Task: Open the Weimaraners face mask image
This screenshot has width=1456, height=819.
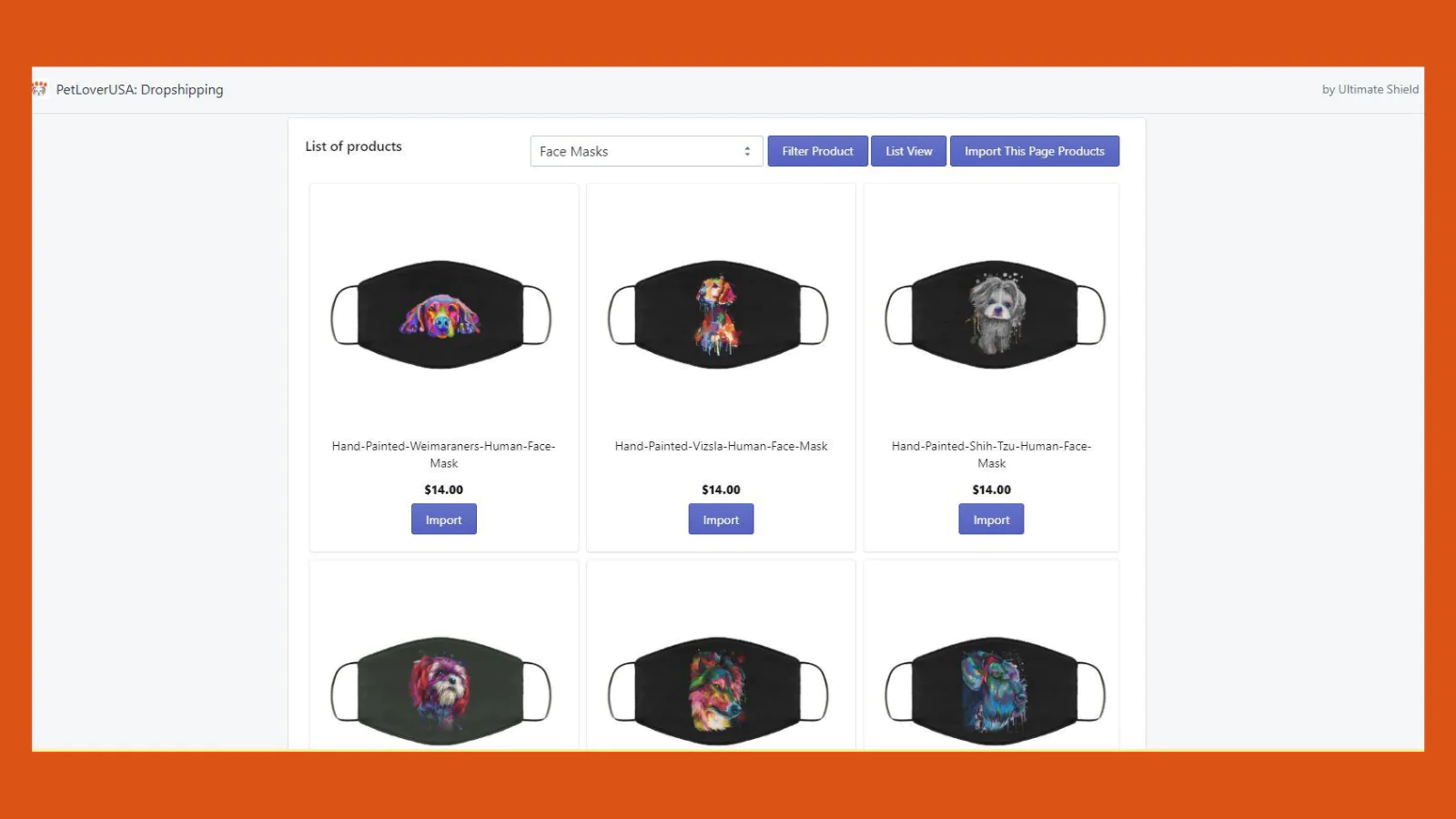Action: coord(441,315)
